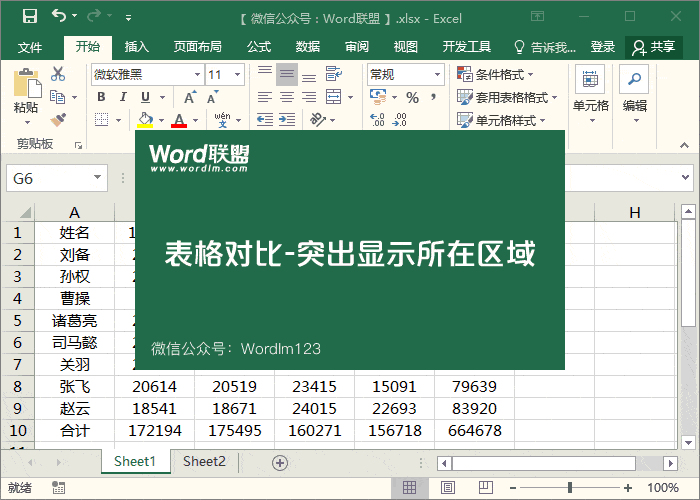Toggle Middle Align

click(x=287, y=75)
